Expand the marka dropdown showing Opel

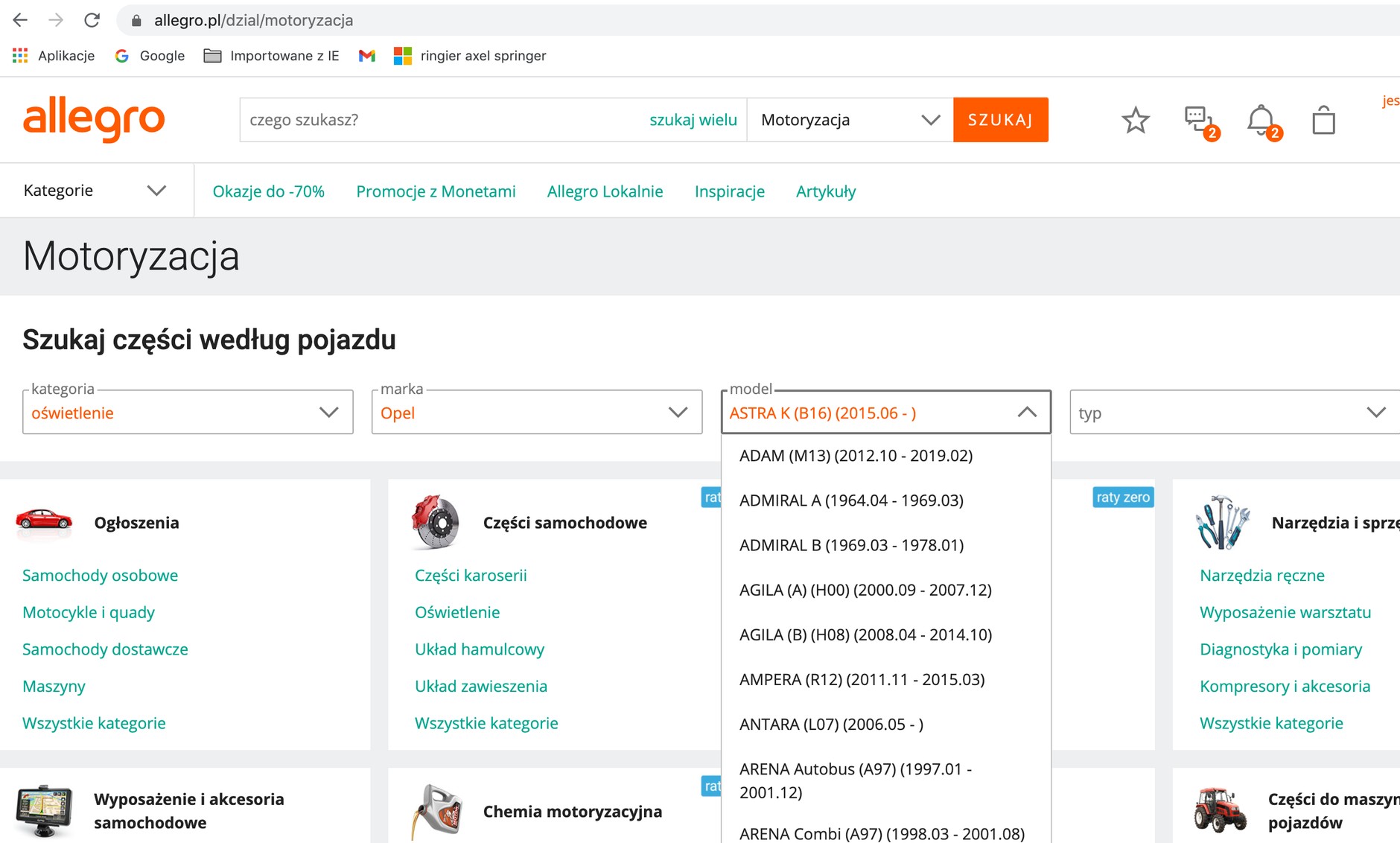[x=536, y=413]
